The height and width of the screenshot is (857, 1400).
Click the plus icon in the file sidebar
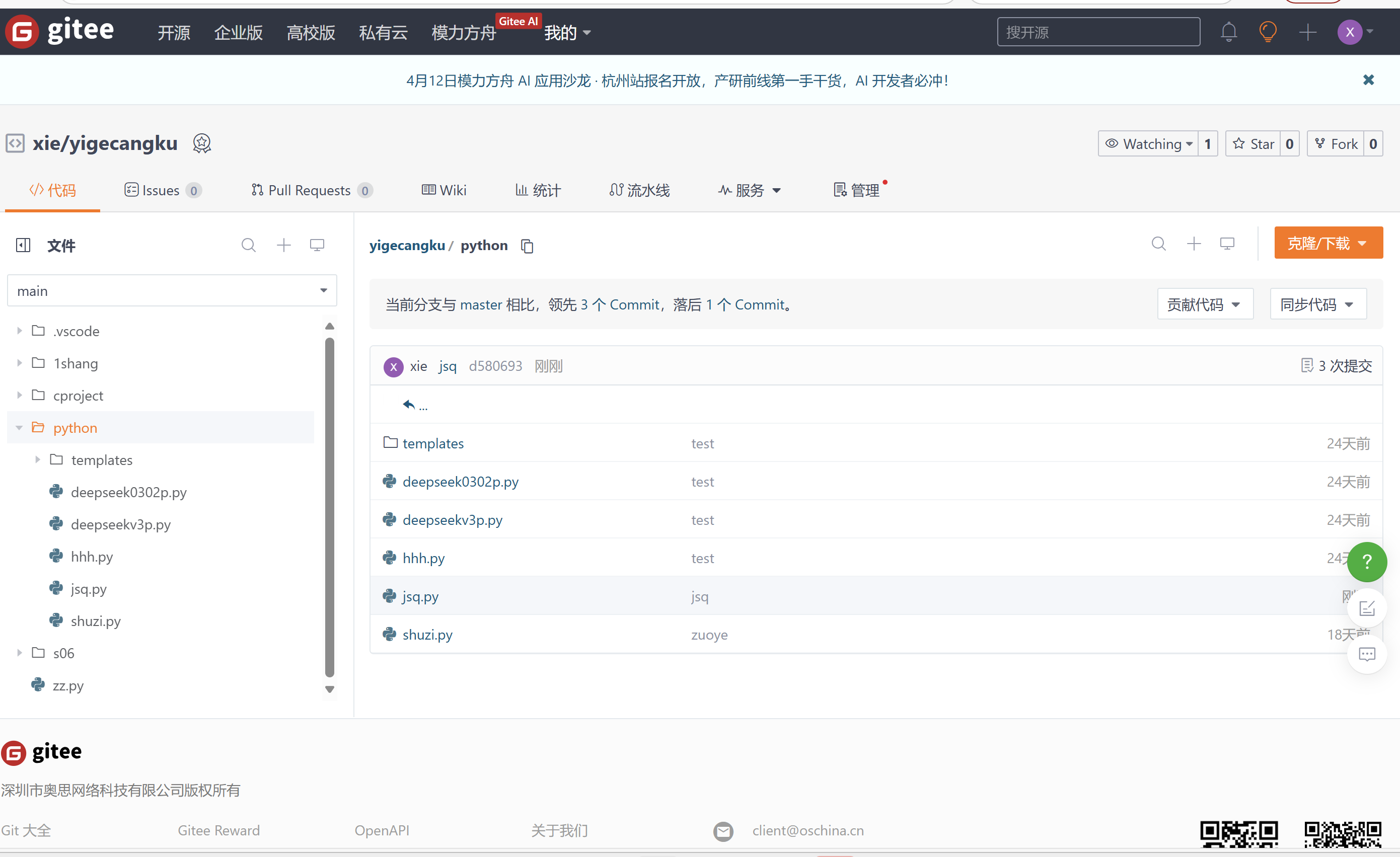click(x=283, y=246)
